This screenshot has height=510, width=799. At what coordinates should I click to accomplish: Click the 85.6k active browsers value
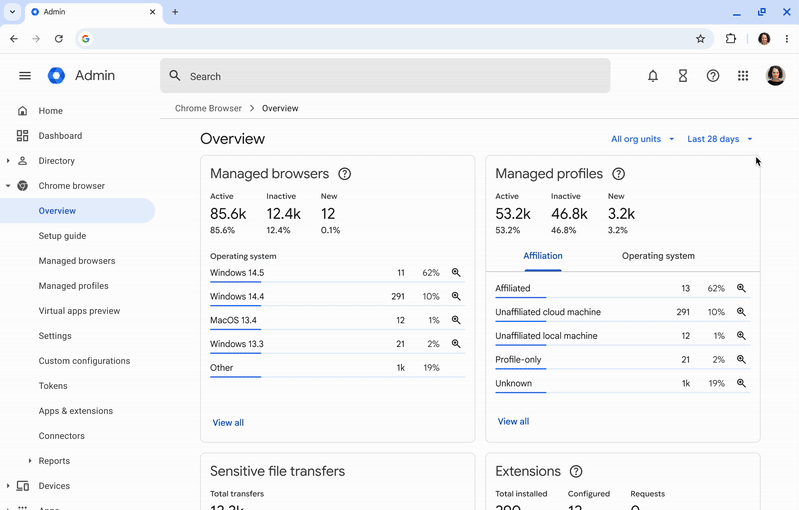click(228, 214)
